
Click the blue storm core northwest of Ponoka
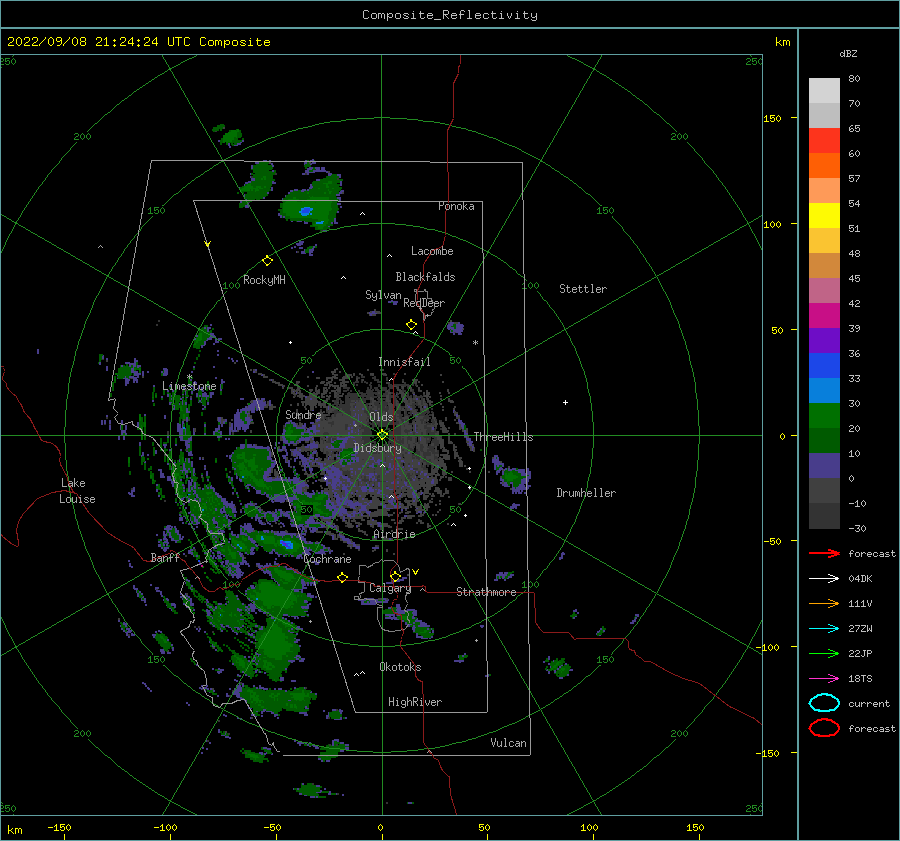point(306,211)
